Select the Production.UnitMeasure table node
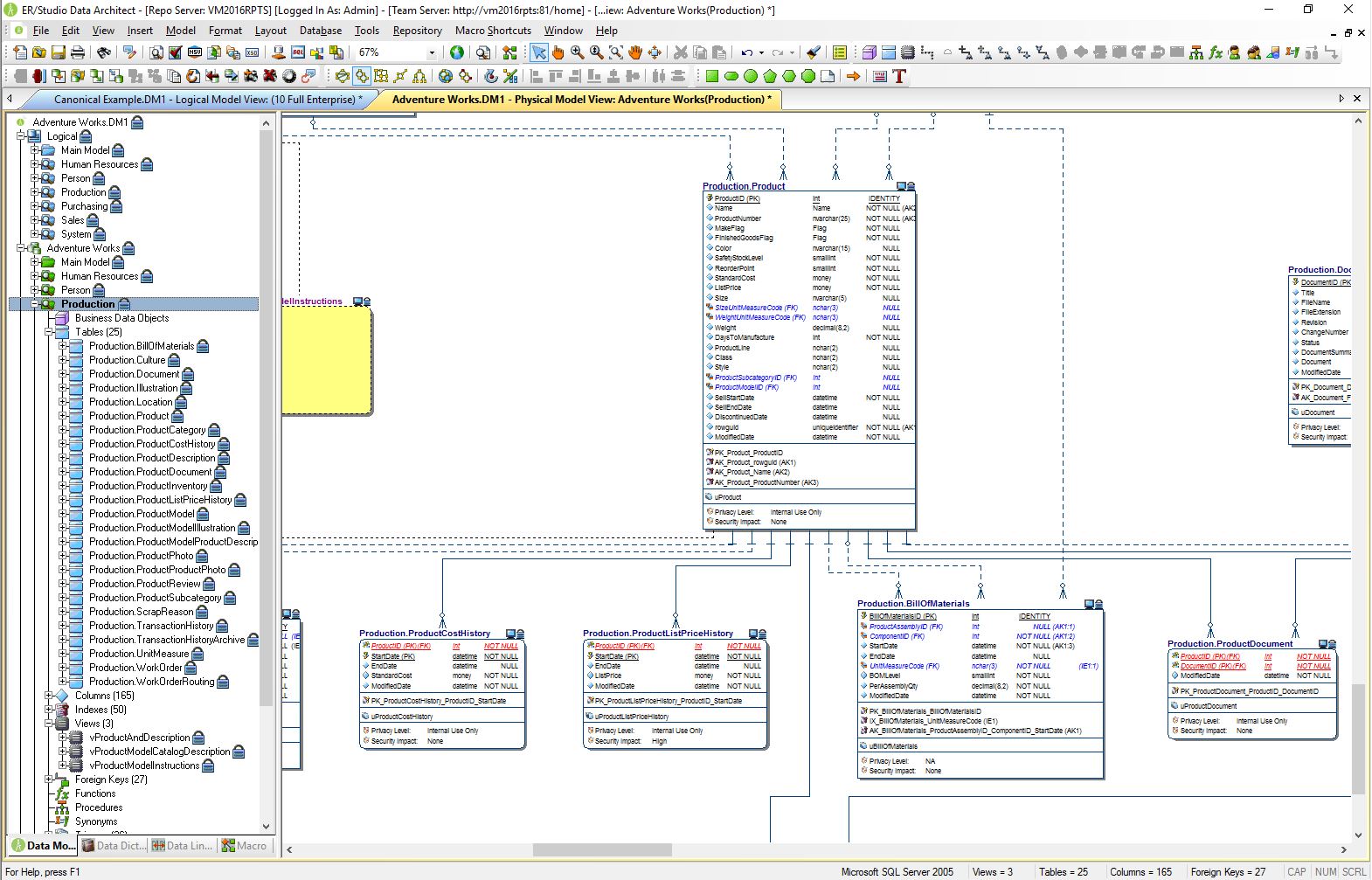This screenshot has width=1372, height=880. click(x=139, y=654)
